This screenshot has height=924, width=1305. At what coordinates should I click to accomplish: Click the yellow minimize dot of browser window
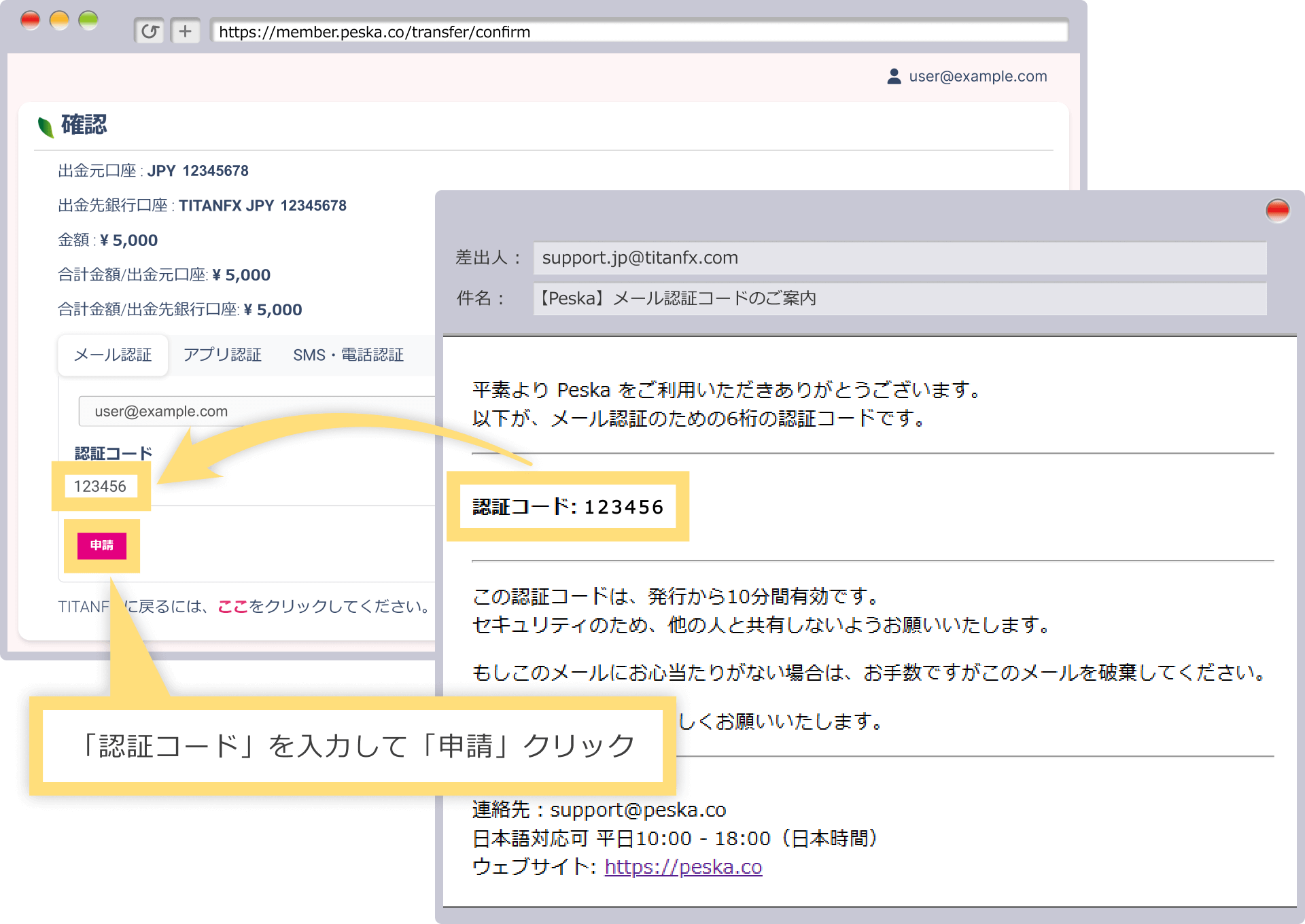(59, 21)
